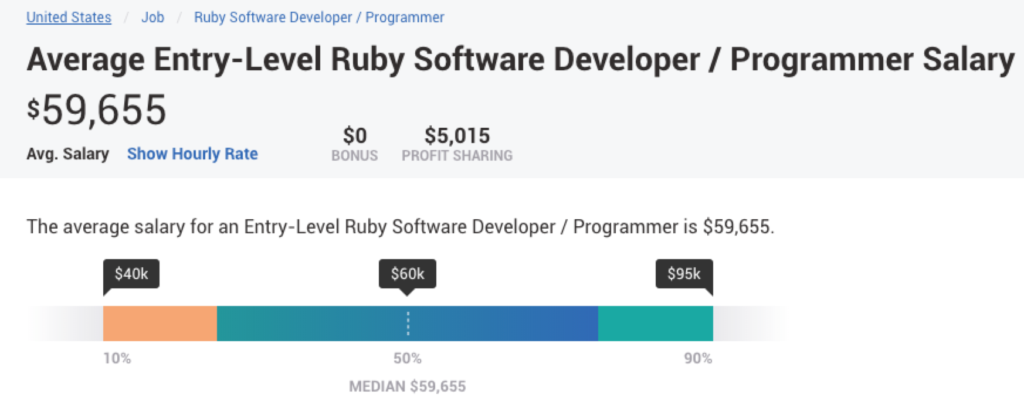Click the teal high-range bar segment
Image resolution: width=1024 pixels, height=415 pixels.
655,324
